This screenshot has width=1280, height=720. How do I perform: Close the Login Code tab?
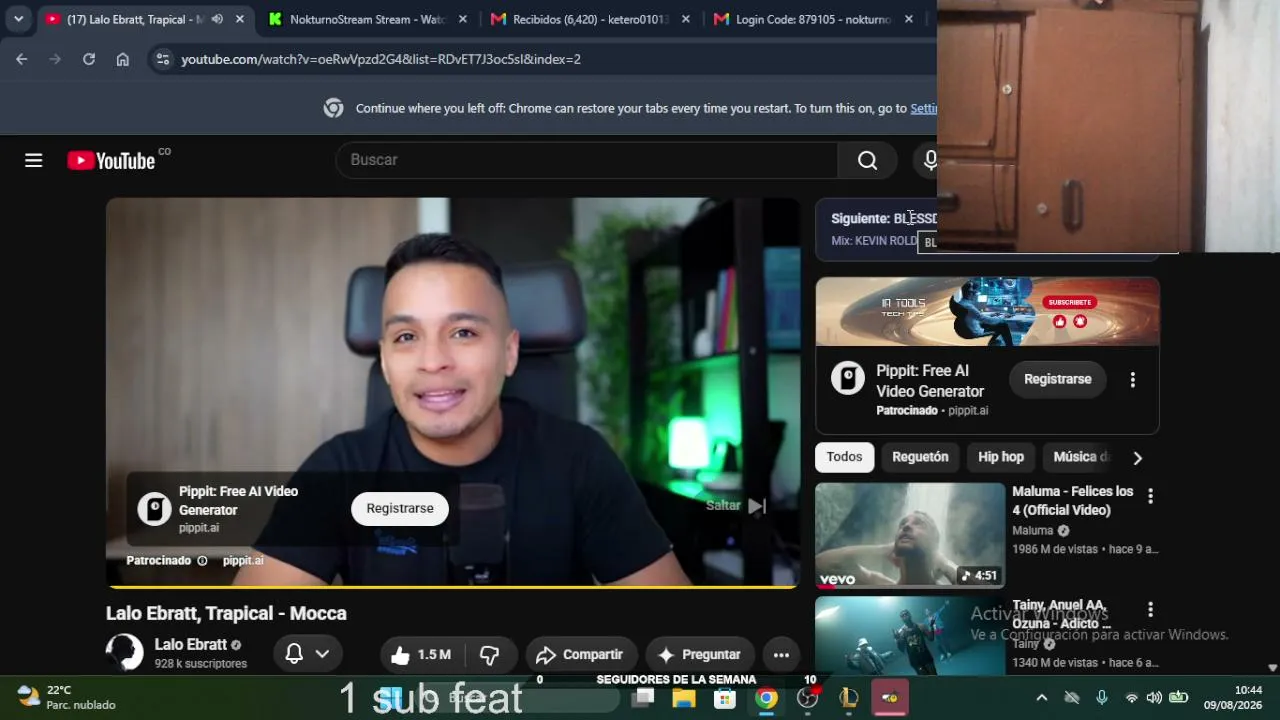[x=908, y=19]
